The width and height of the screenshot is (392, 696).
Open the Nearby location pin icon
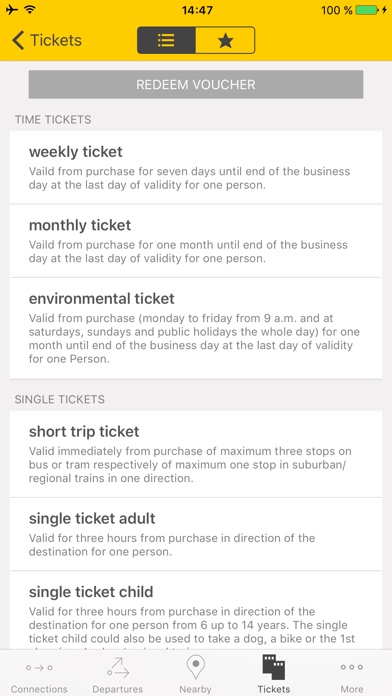click(x=195, y=668)
